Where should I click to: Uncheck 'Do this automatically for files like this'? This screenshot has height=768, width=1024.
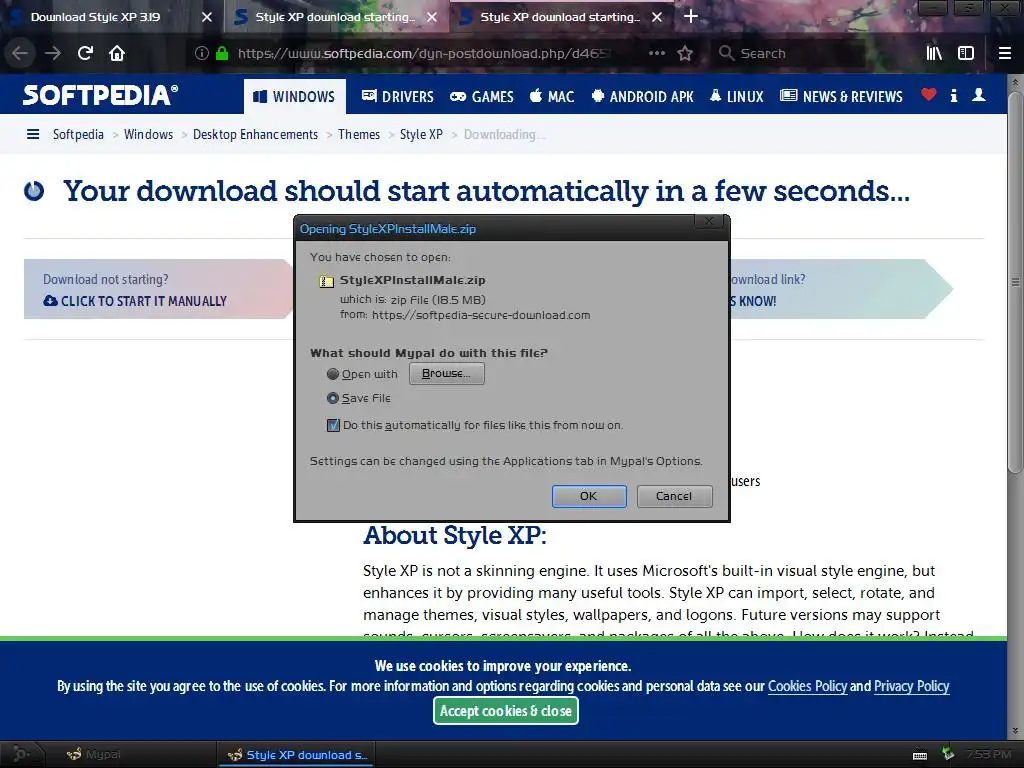333,425
